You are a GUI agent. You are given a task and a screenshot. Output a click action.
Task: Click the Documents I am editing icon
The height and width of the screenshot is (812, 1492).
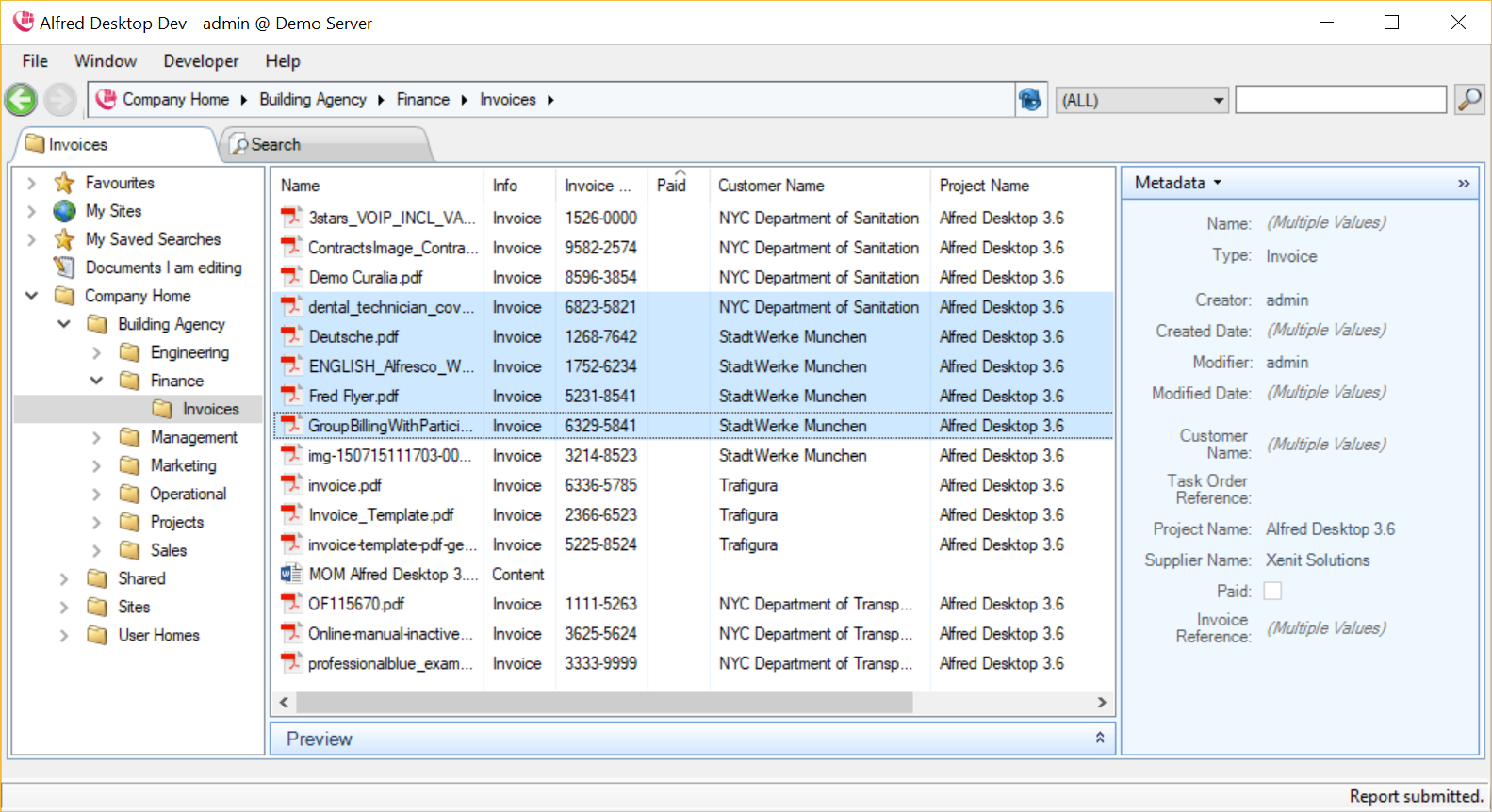[64, 268]
